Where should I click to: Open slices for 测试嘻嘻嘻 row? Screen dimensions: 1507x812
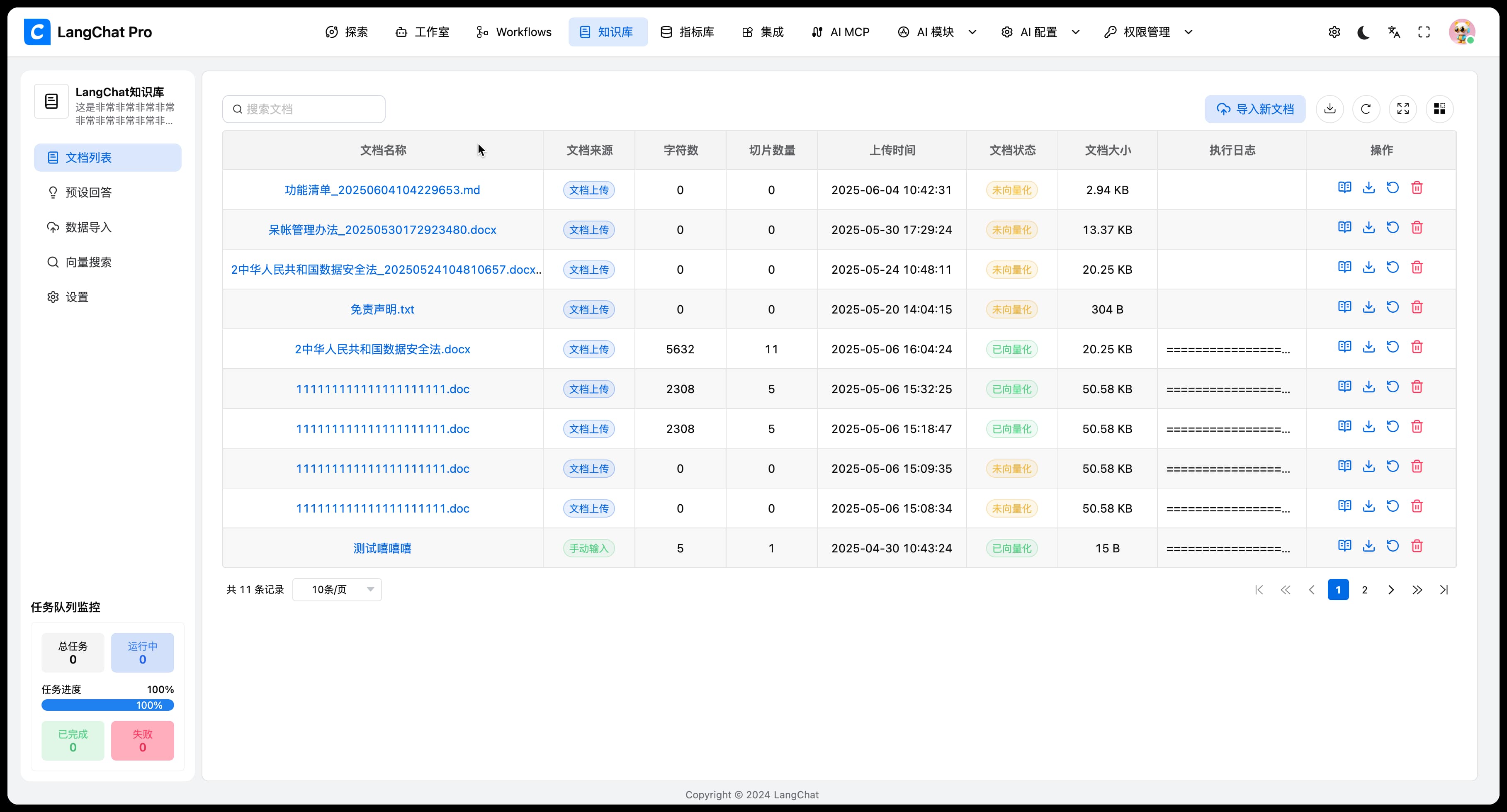pyautogui.click(x=1344, y=545)
